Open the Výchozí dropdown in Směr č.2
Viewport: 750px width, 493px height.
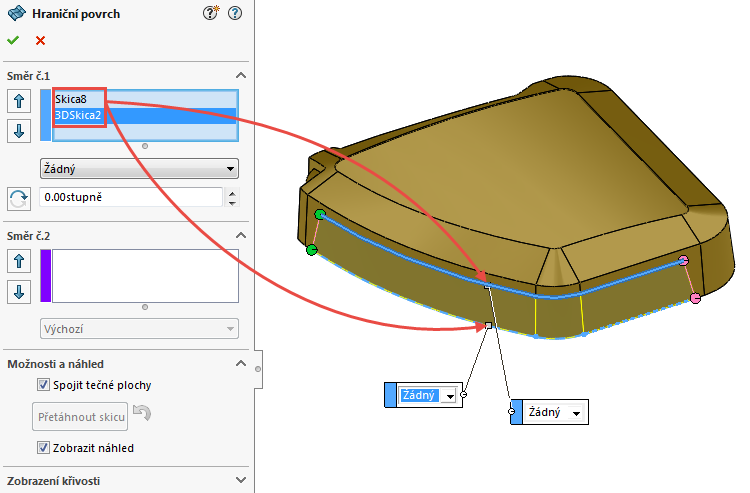pyautogui.click(x=139, y=329)
